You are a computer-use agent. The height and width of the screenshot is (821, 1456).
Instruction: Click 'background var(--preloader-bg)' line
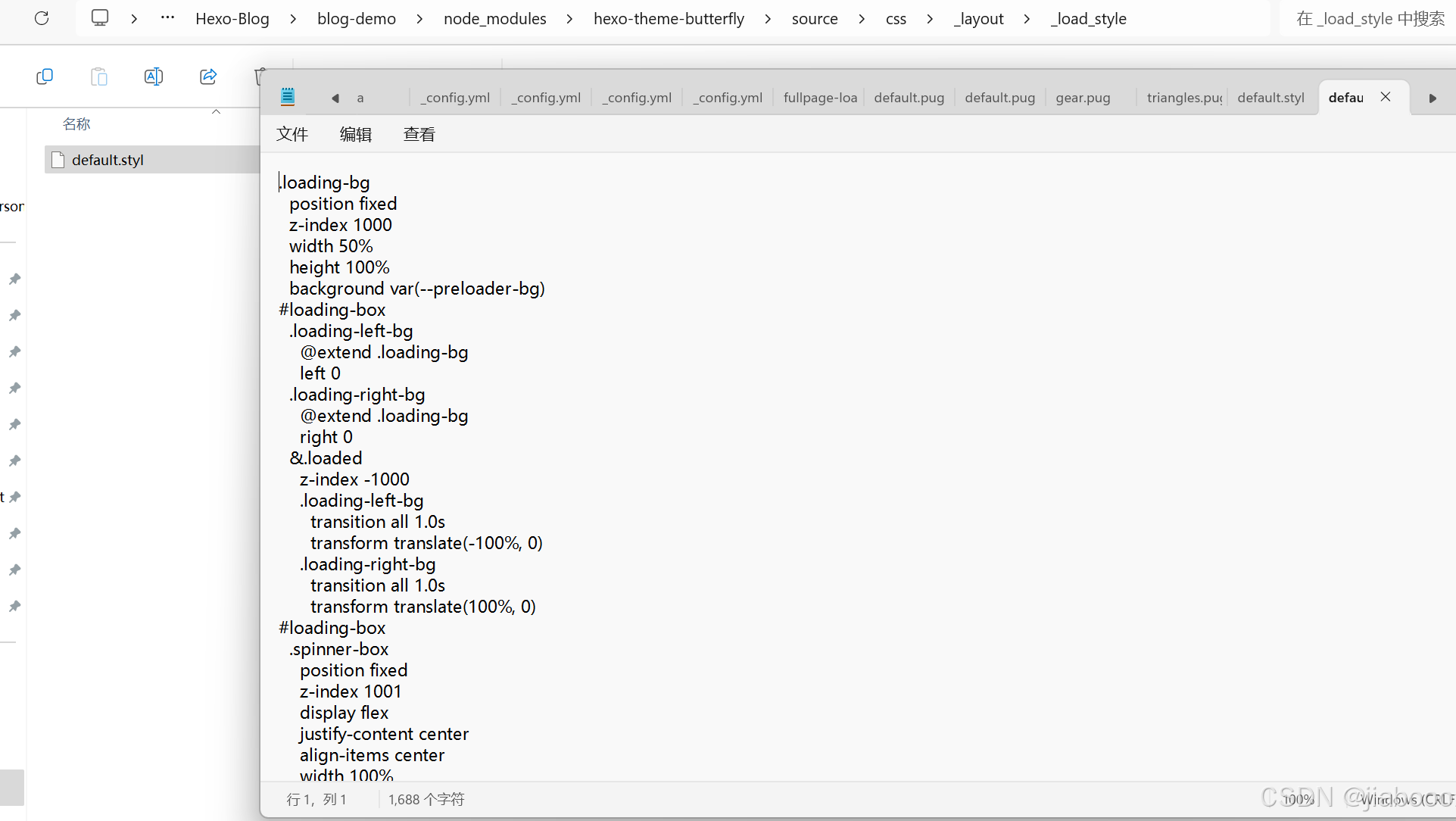click(417, 289)
